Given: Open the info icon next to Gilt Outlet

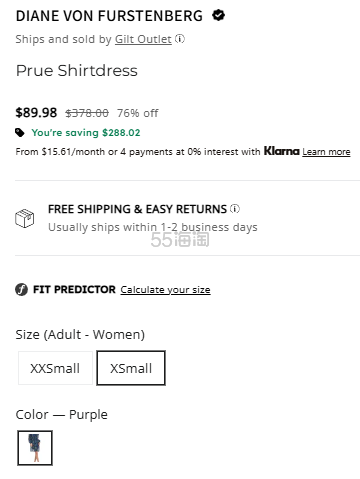Looking at the screenshot, I should [x=180, y=39].
